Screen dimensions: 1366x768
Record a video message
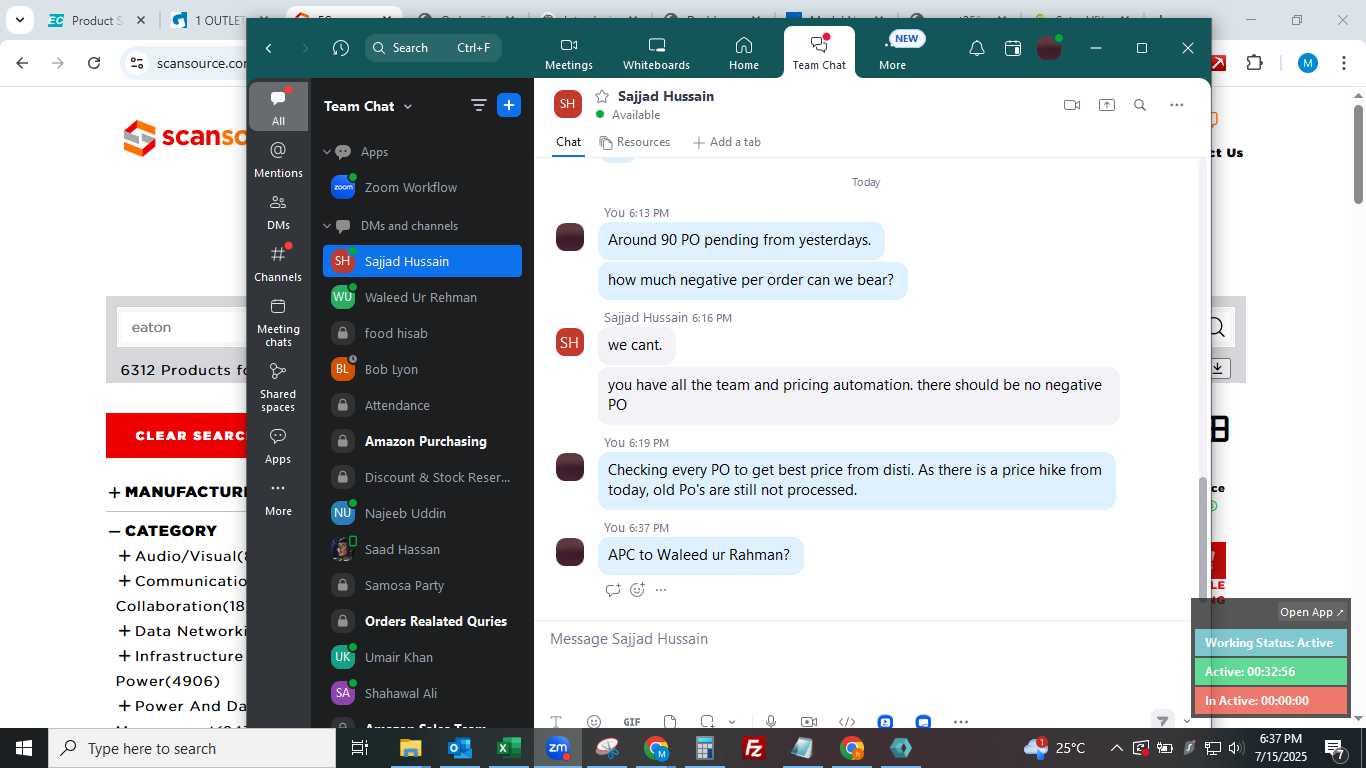point(808,722)
